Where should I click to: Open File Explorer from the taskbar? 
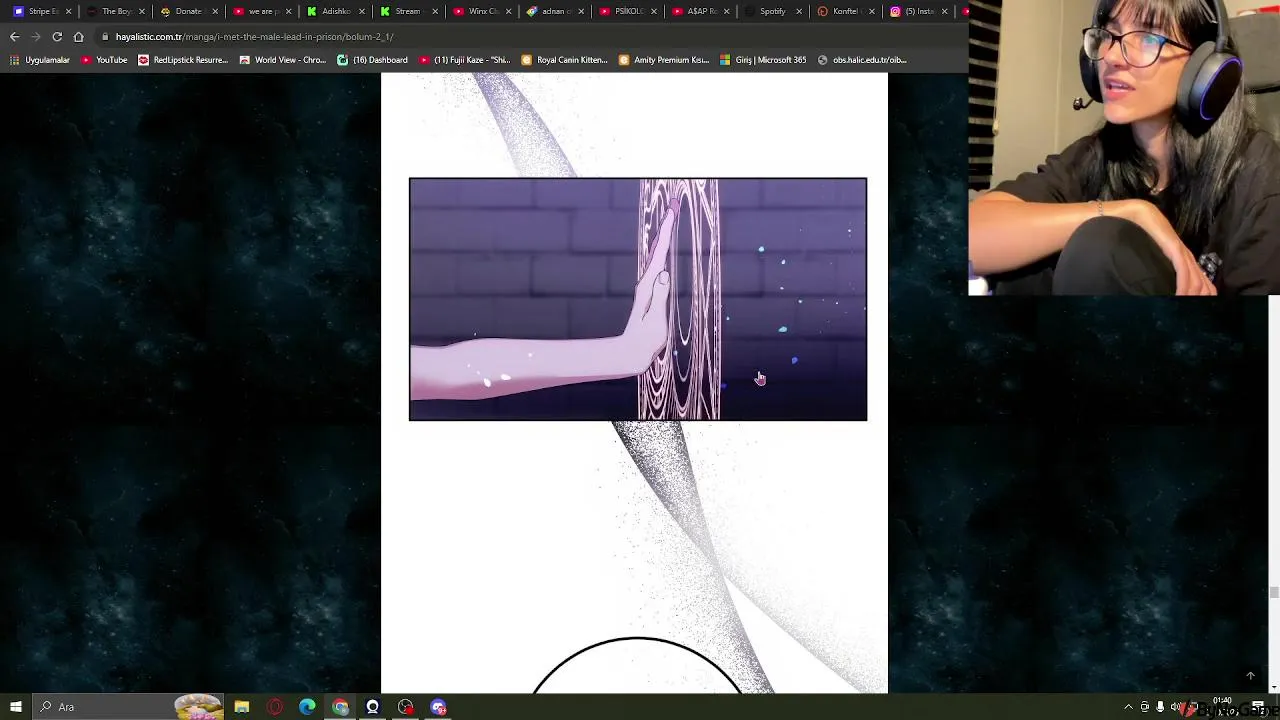(242, 707)
